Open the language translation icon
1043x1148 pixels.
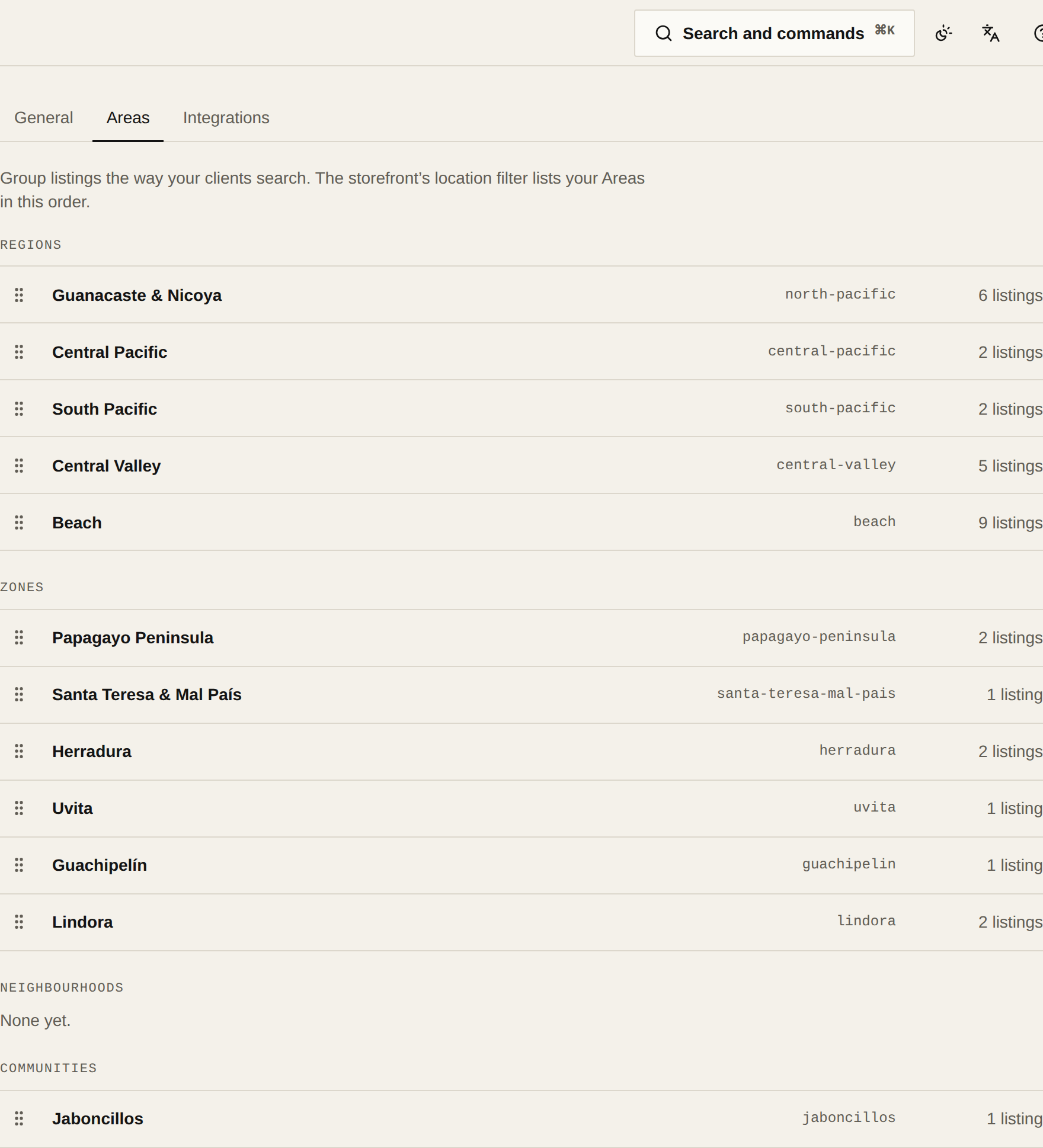[x=991, y=33]
